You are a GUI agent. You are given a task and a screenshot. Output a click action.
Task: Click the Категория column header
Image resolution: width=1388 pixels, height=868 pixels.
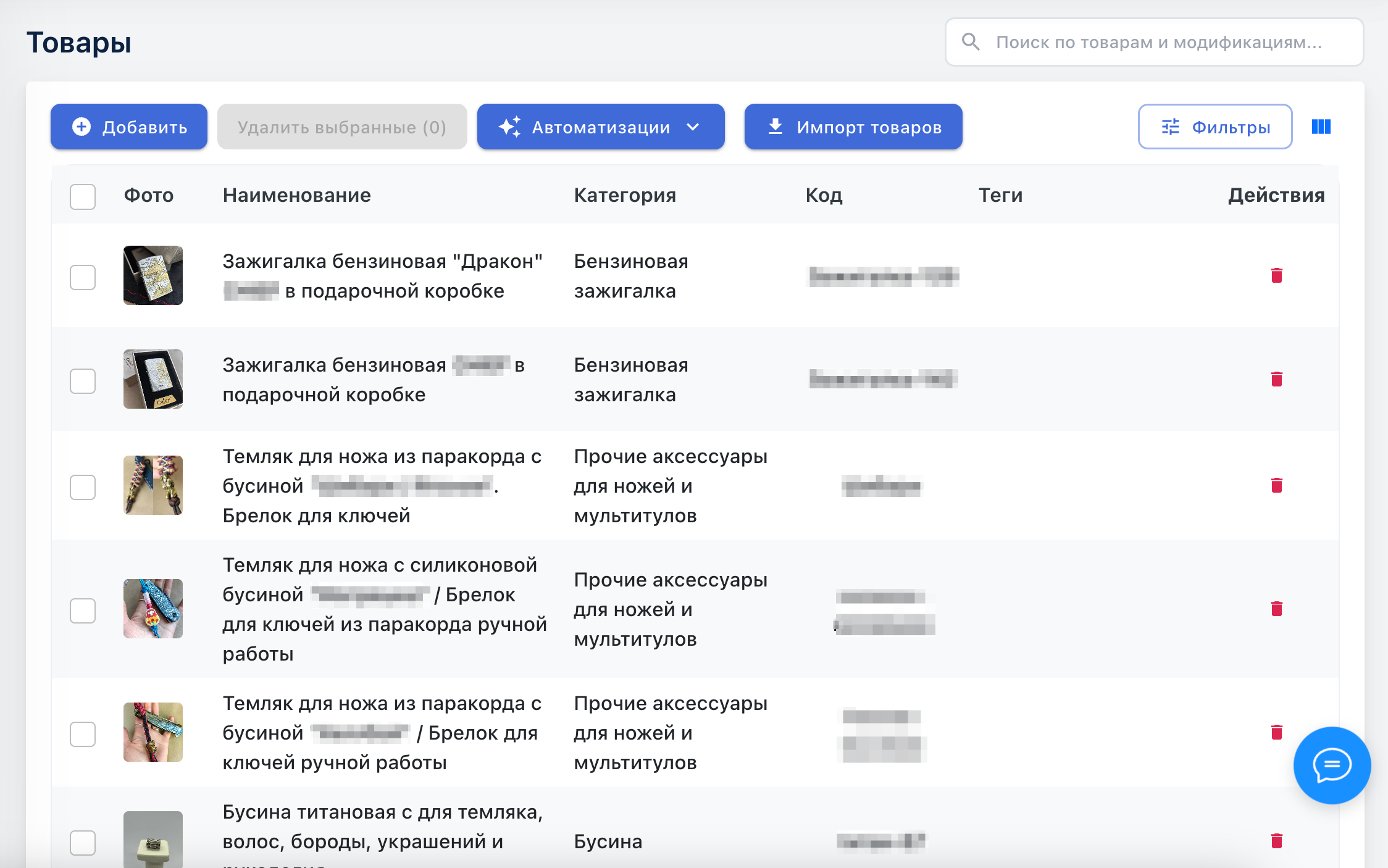pos(624,196)
